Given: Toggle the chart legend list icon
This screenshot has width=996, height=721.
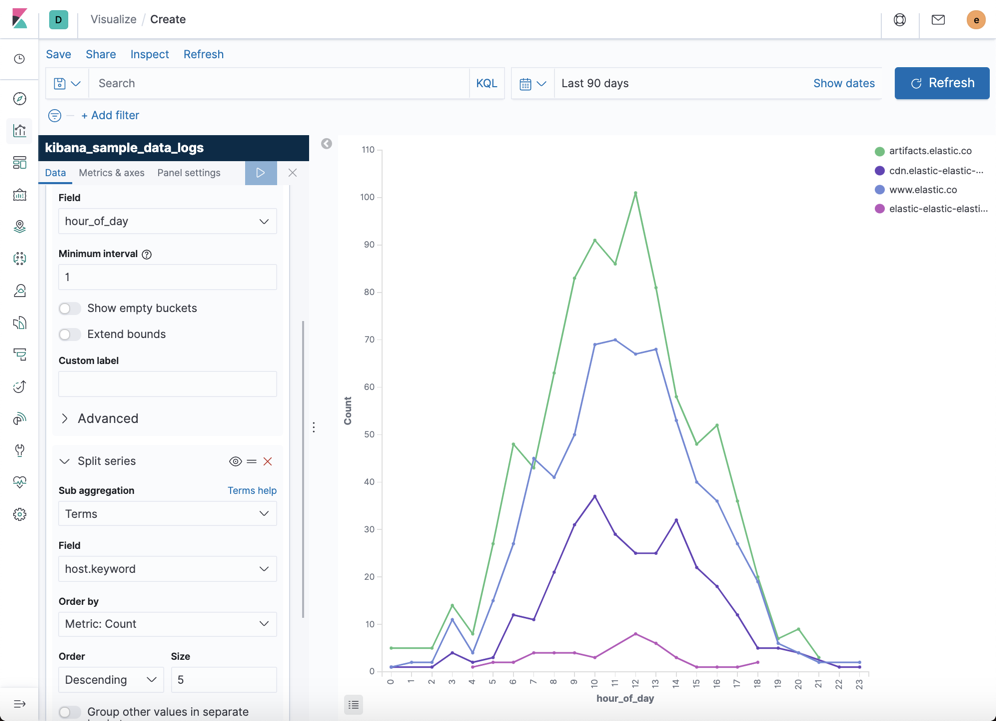Looking at the screenshot, I should tap(354, 704).
